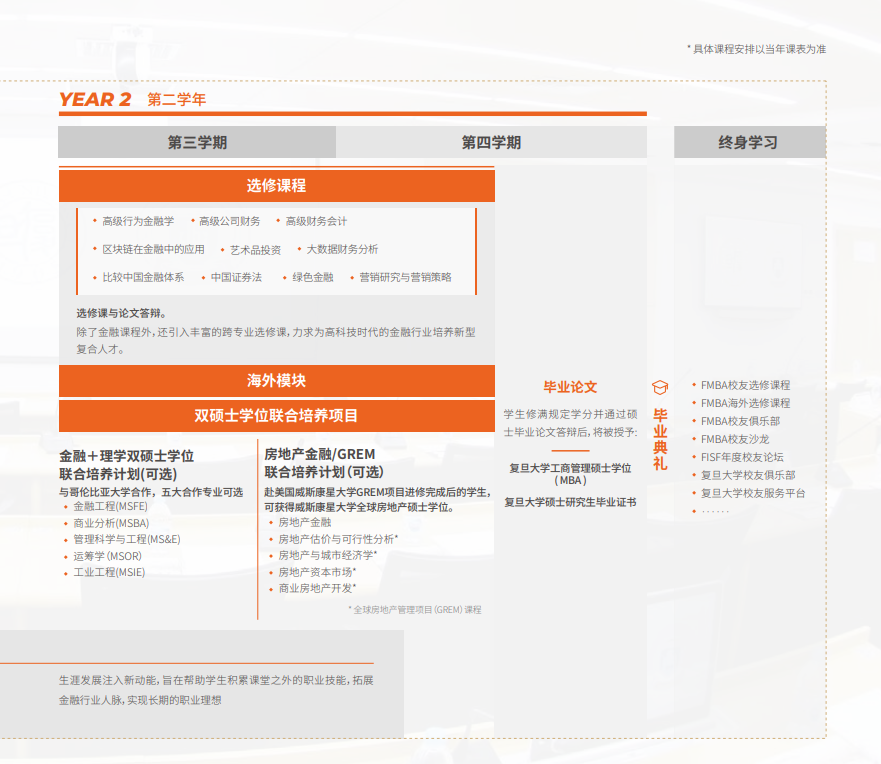Click the 复旦大学工商管理硕士学位 text

570,469
